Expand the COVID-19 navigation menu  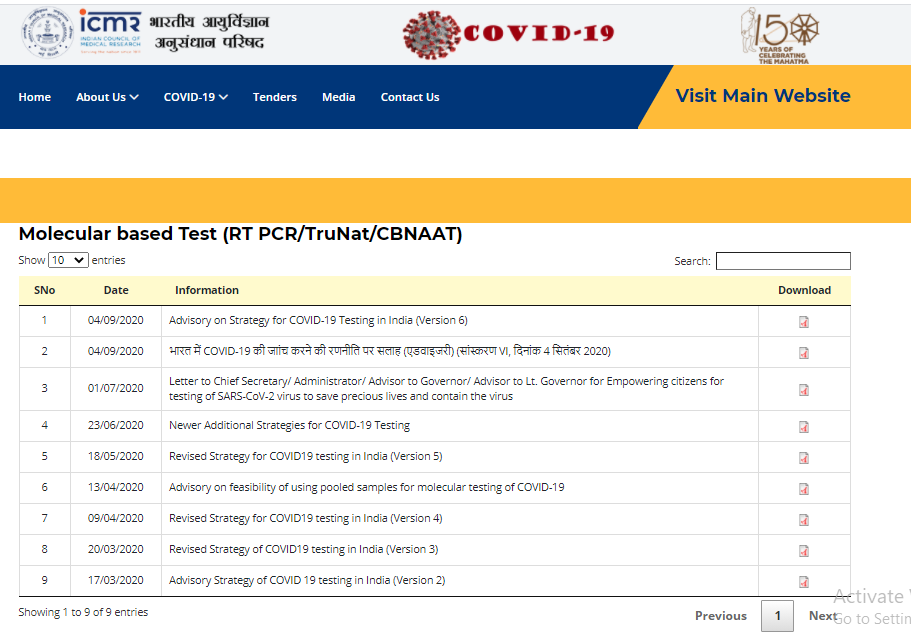(196, 97)
